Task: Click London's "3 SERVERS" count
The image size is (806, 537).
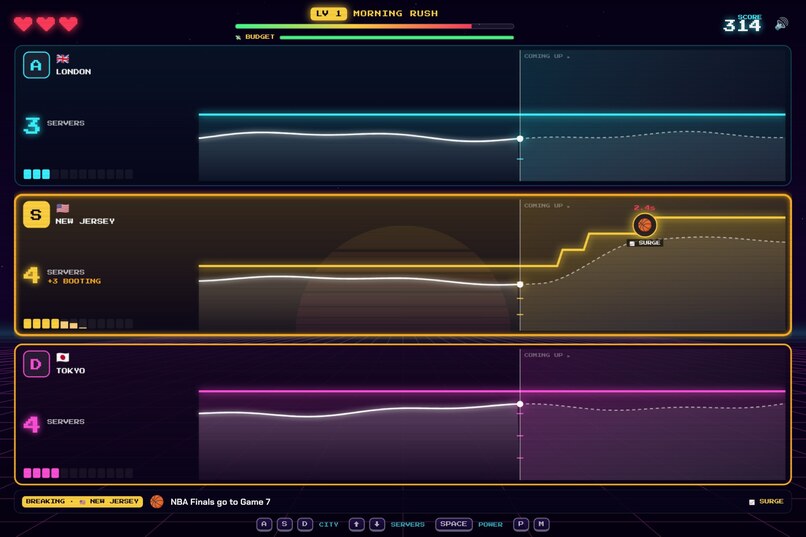Action: (54, 124)
